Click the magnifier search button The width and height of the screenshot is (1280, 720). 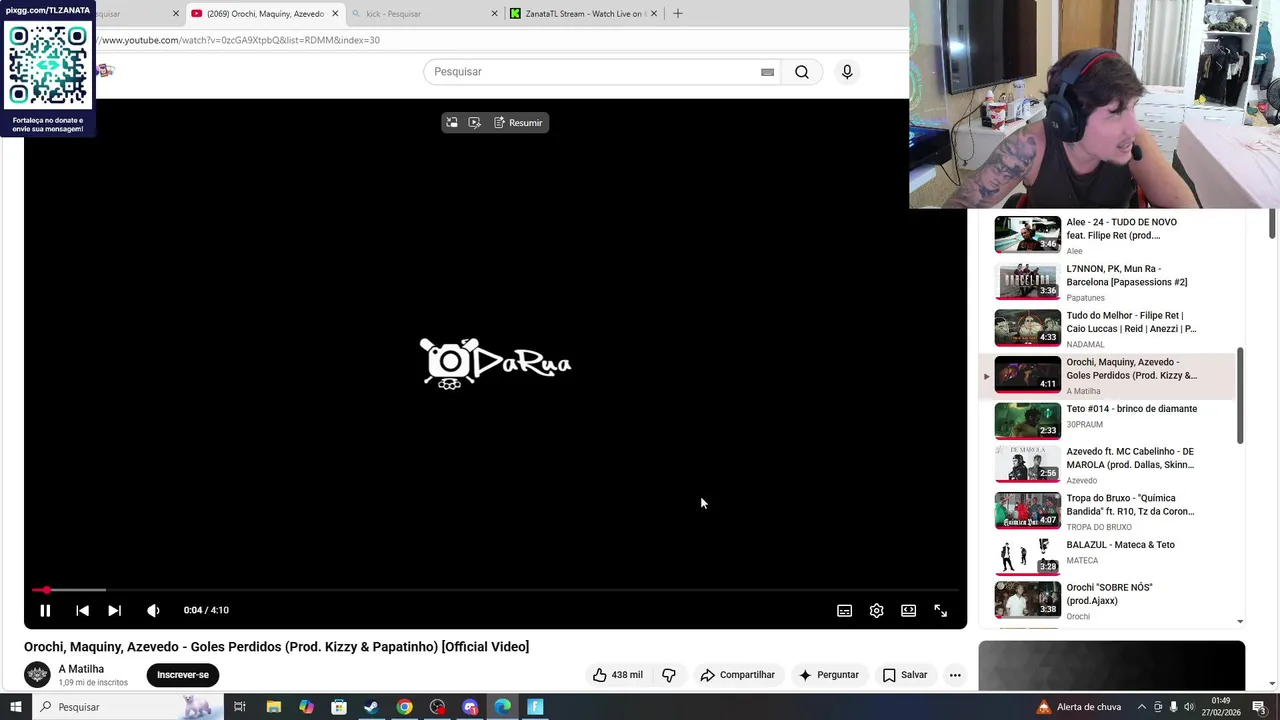(x=802, y=72)
